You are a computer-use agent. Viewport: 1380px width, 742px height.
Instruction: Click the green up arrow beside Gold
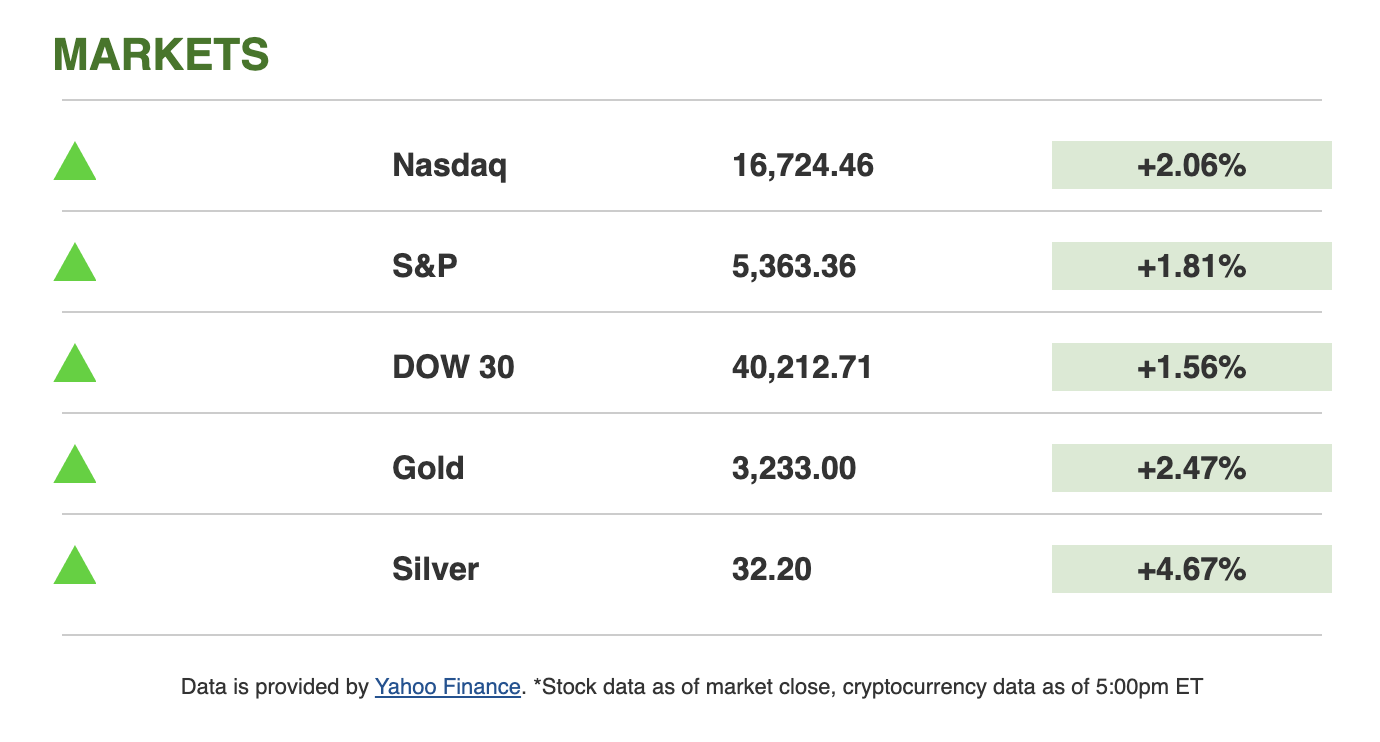click(x=75, y=466)
